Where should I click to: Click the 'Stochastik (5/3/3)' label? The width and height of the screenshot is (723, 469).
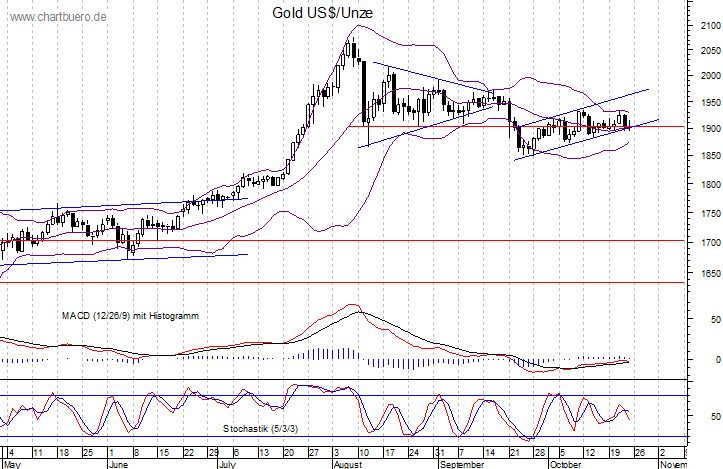pos(261,429)
